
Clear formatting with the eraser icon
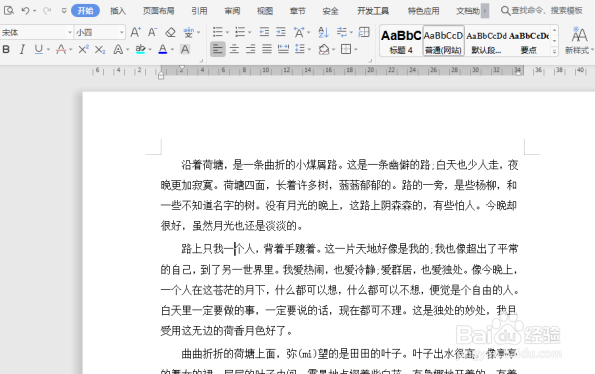[170, 32]
